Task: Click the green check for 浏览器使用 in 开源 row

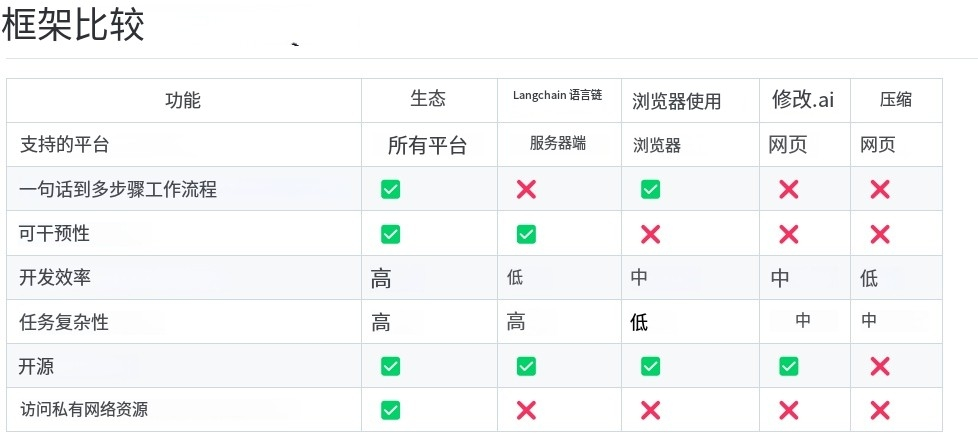Action: pos(650,366)
